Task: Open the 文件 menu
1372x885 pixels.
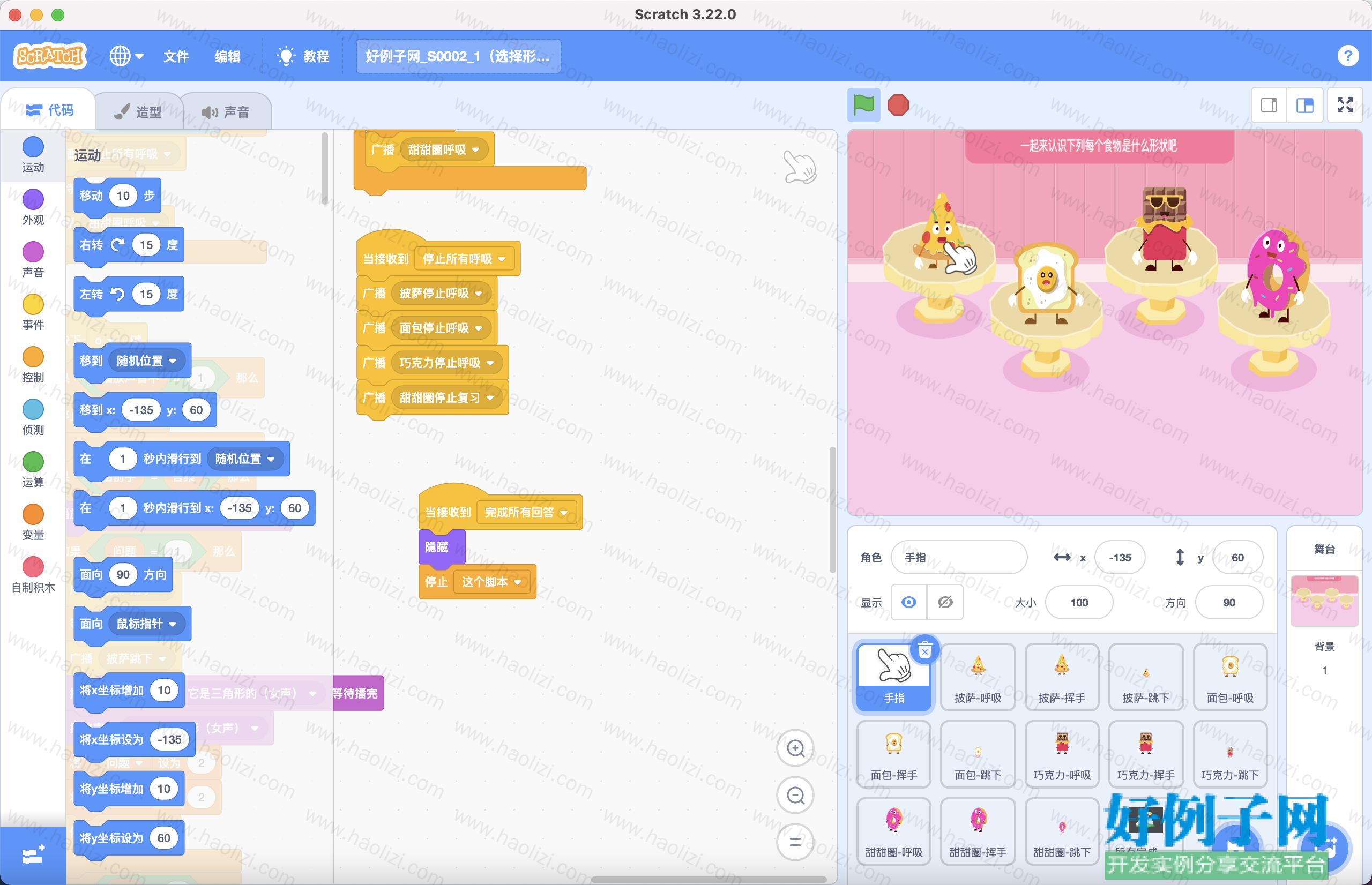Action: pos(176,56)
